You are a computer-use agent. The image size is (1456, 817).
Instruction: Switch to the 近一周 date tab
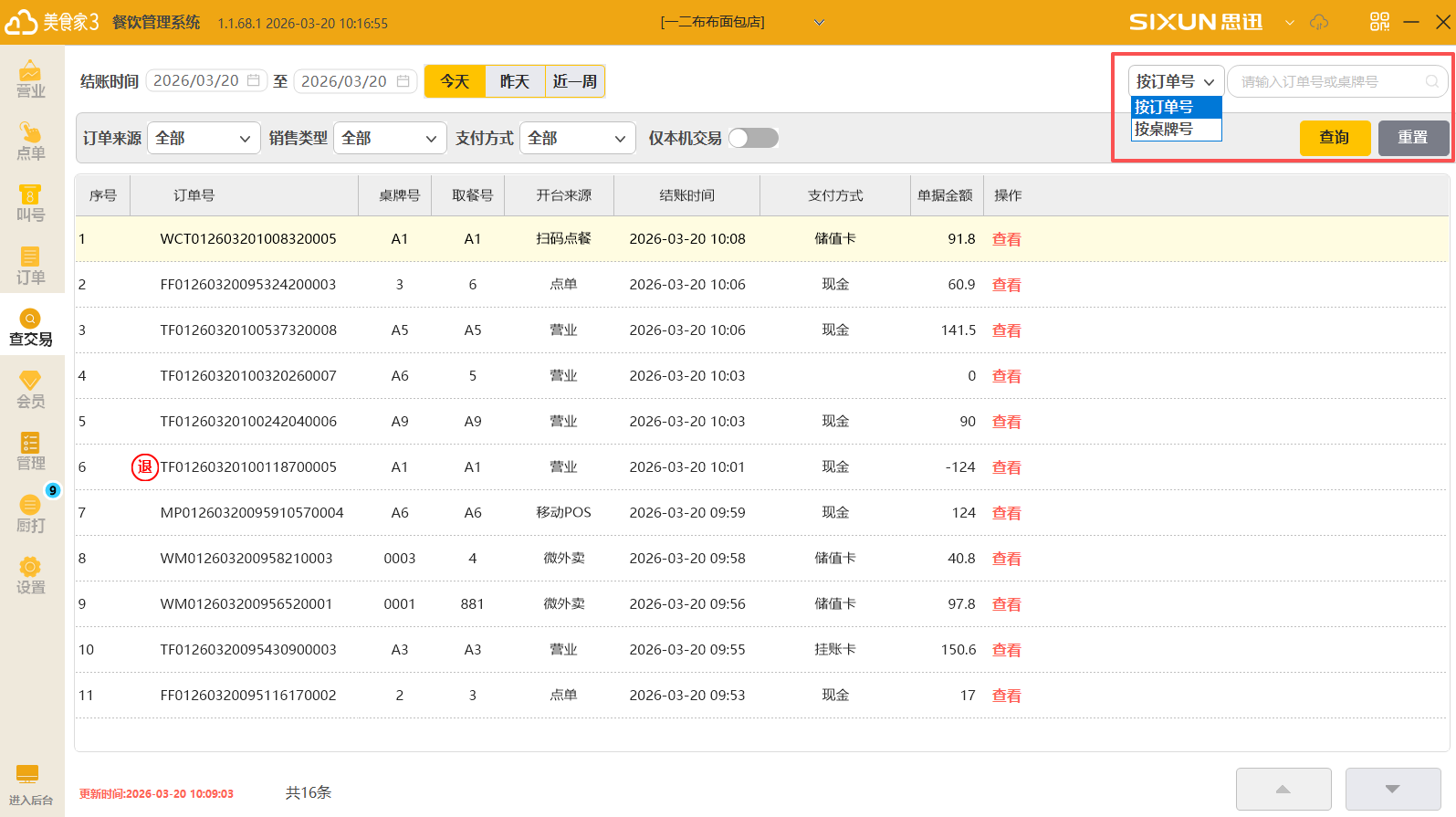575,81
